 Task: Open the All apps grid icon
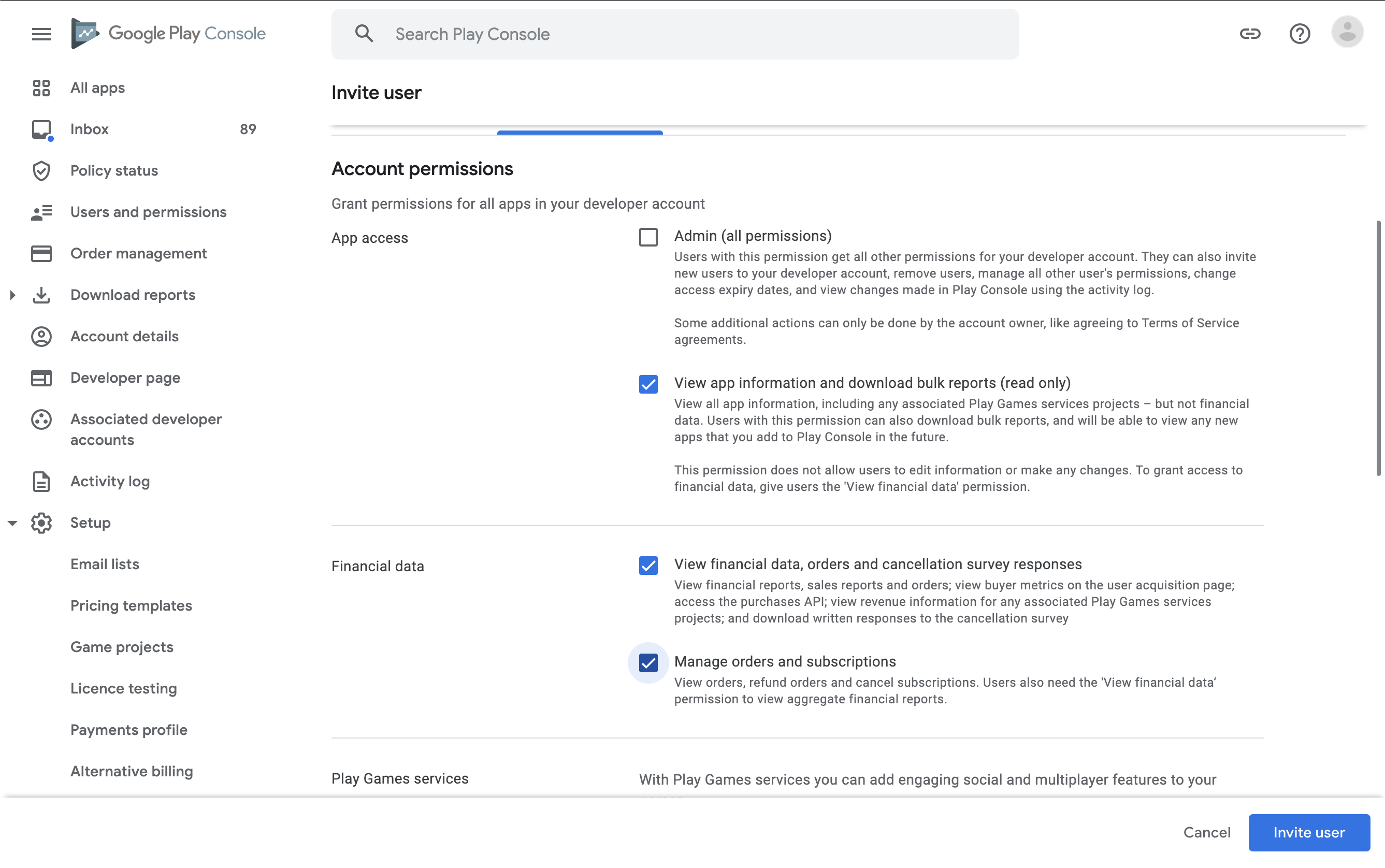click(40, 89)
